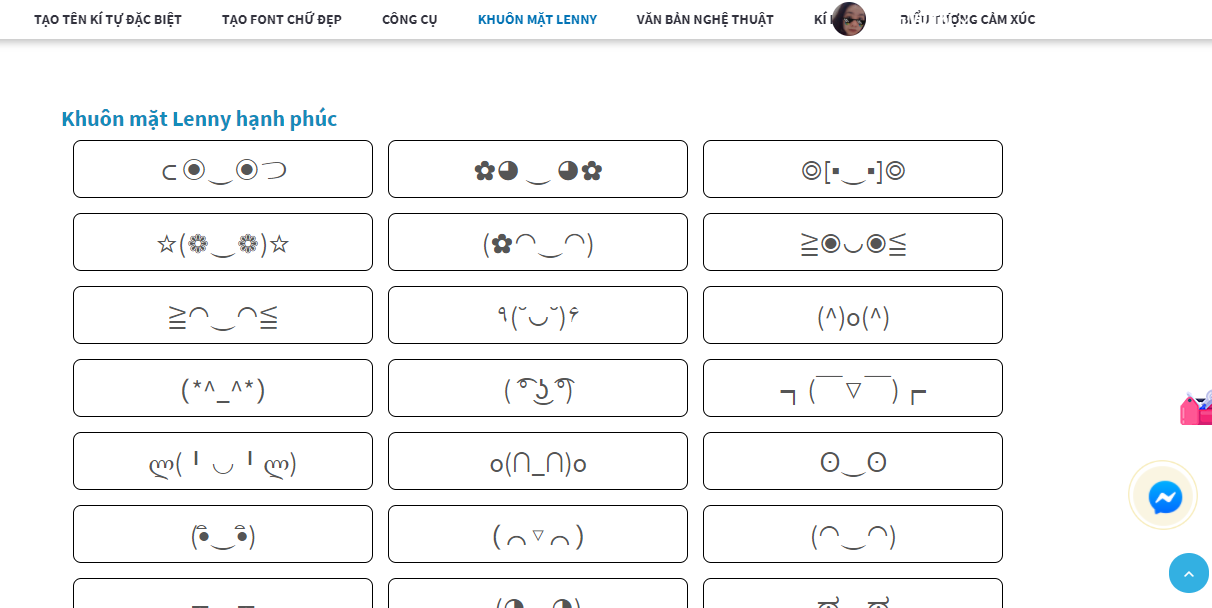Copy the ⊂◉‿◉つ Lenny face
The image size is (1212, 608).
[223, 170]
